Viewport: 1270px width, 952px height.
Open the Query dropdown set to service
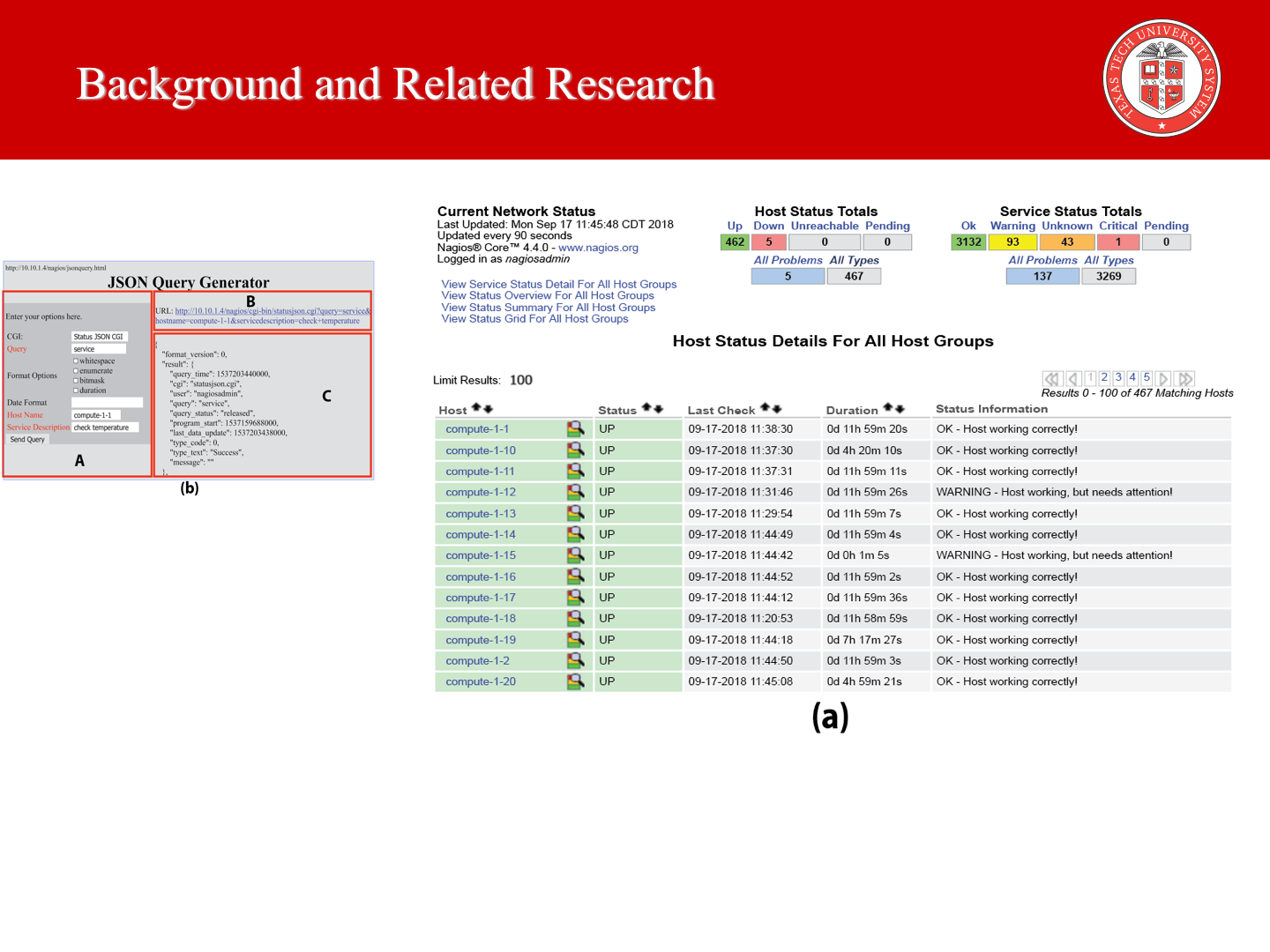[x=98, y=349]
